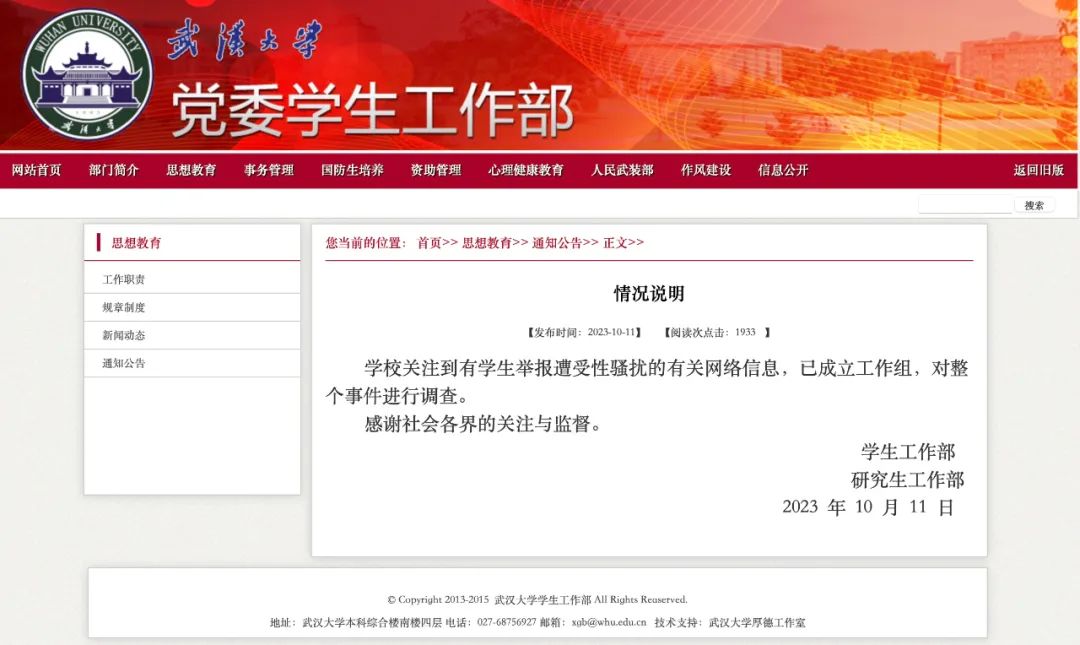Open the 思想教育 navigation menu
Screen dimensions: 1080x645
click(191, 170)
